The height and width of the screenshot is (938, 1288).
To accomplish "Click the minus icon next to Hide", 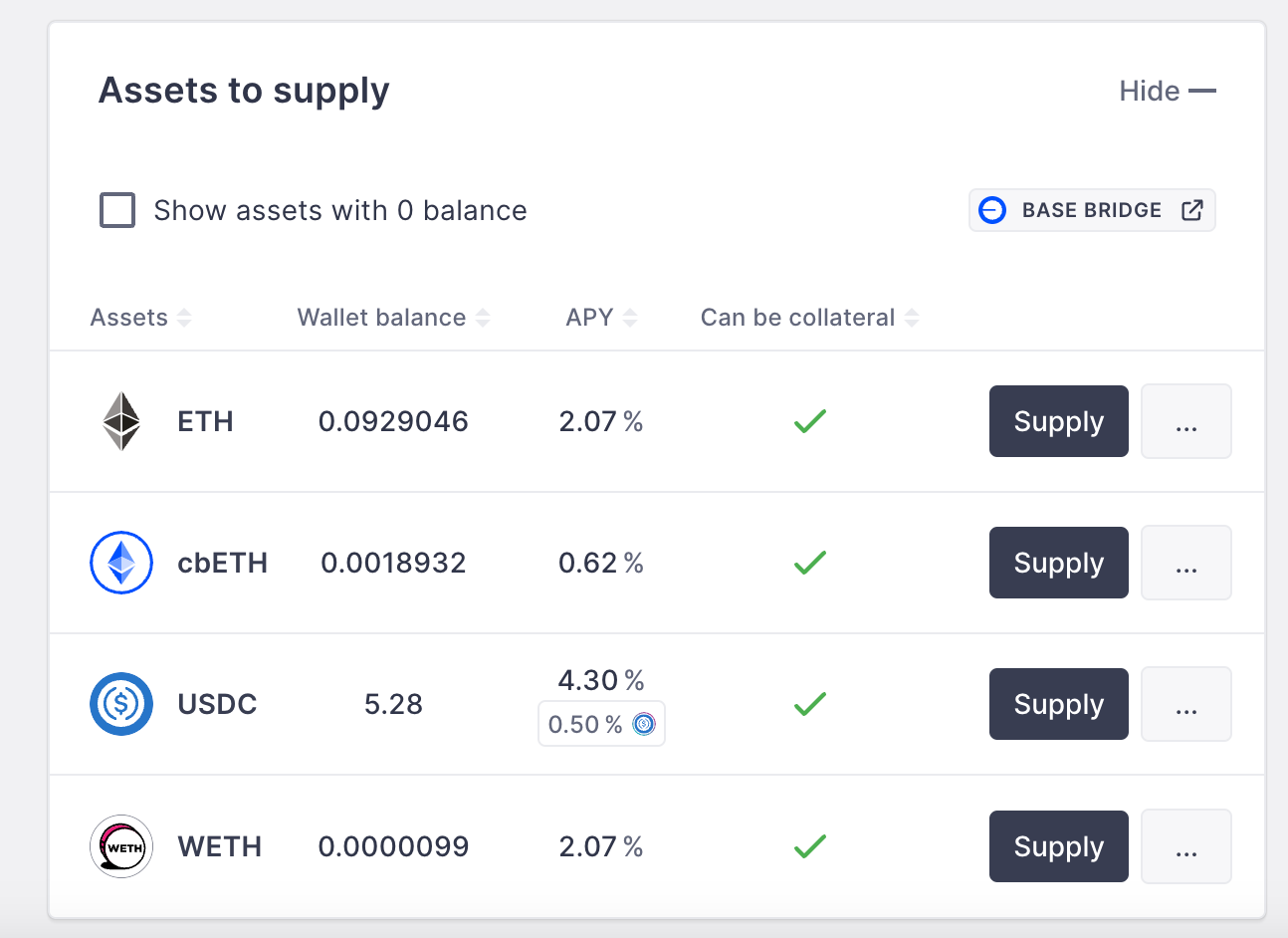I will pos(1202,91).
